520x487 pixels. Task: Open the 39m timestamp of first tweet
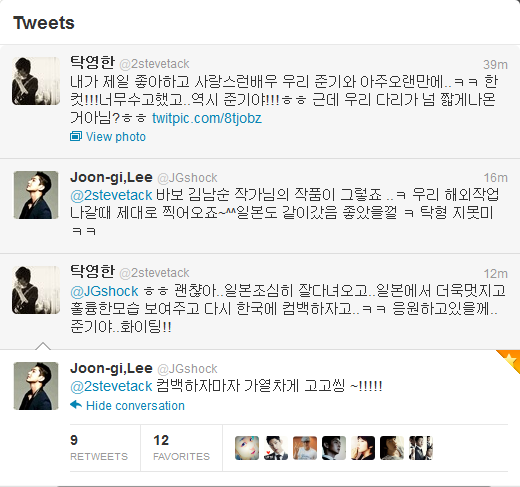coord(495,65)
